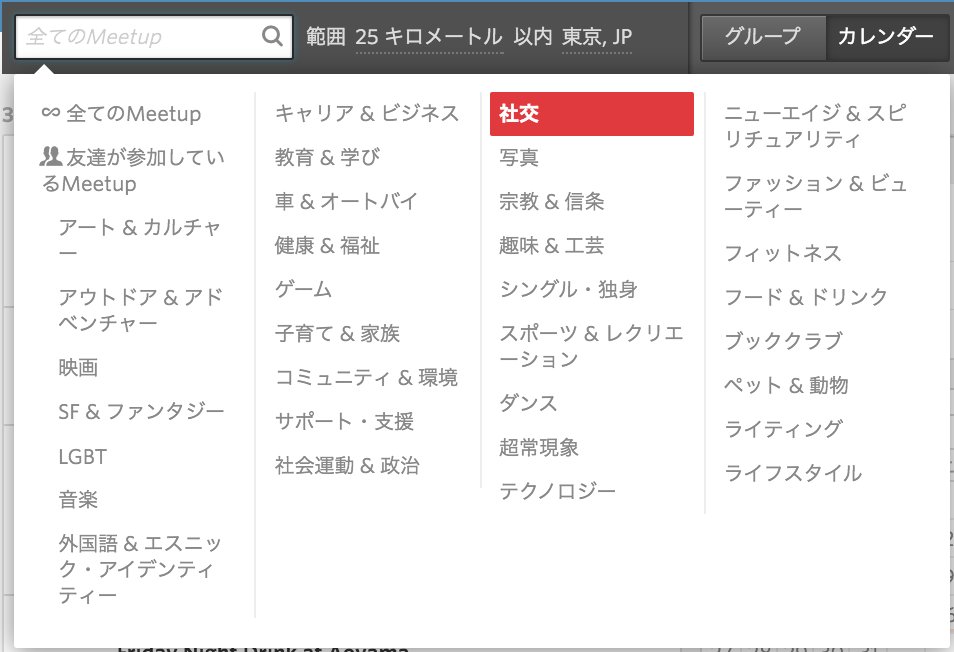Pick the 映画 category
This screenshot has height=652, width=954.
[x=78, y=367]
